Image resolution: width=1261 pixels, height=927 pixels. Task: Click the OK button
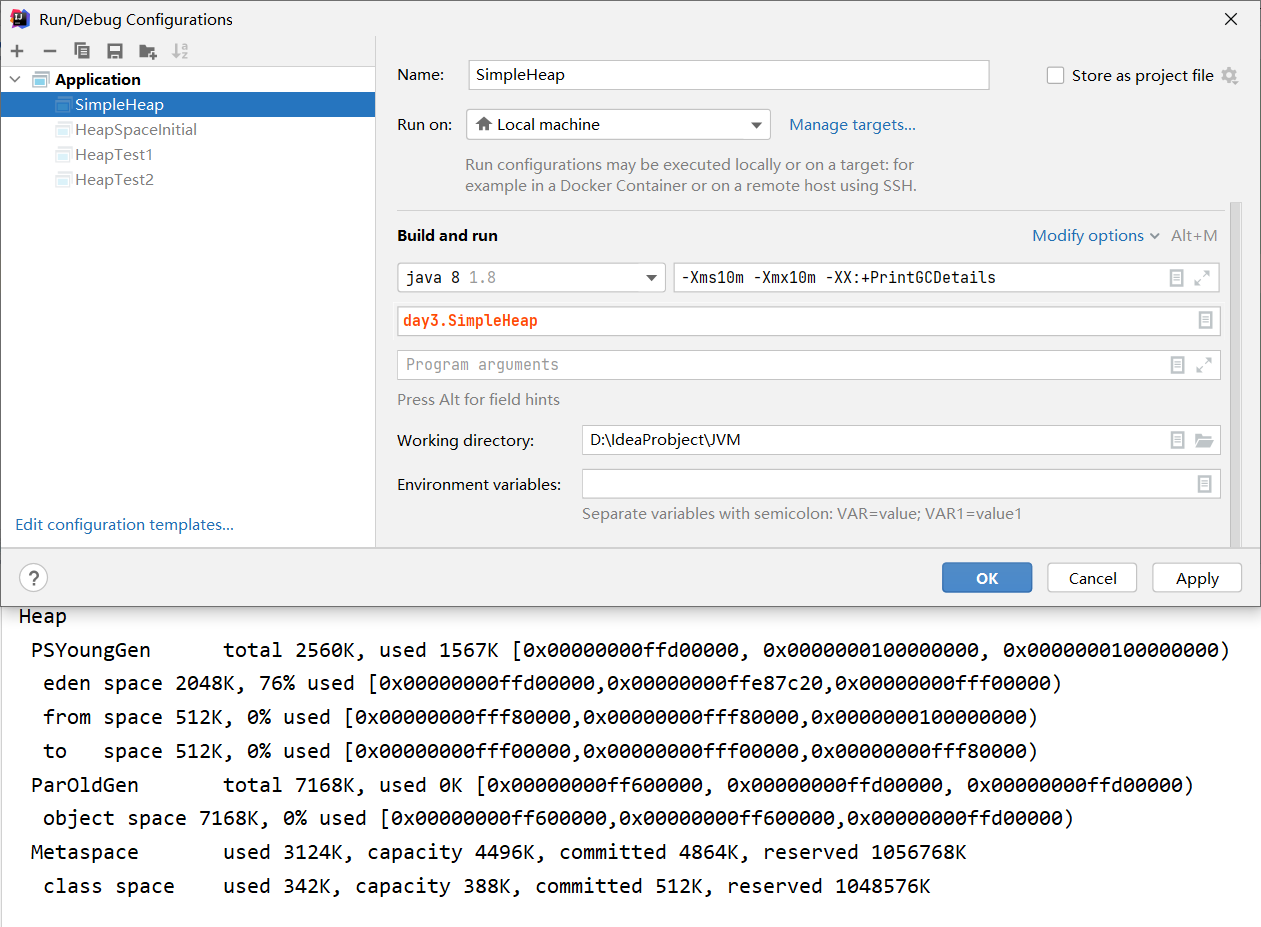pos(987,578)
